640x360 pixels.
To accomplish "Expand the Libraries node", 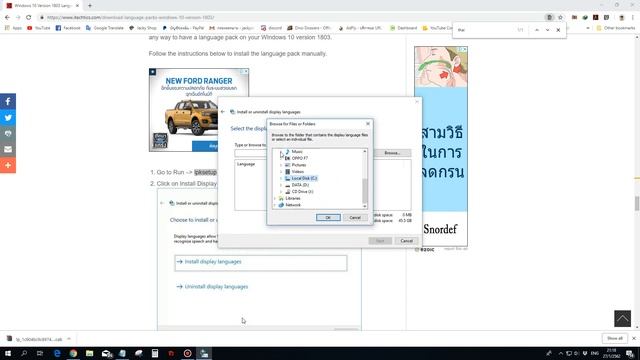I will pos(275,198).
